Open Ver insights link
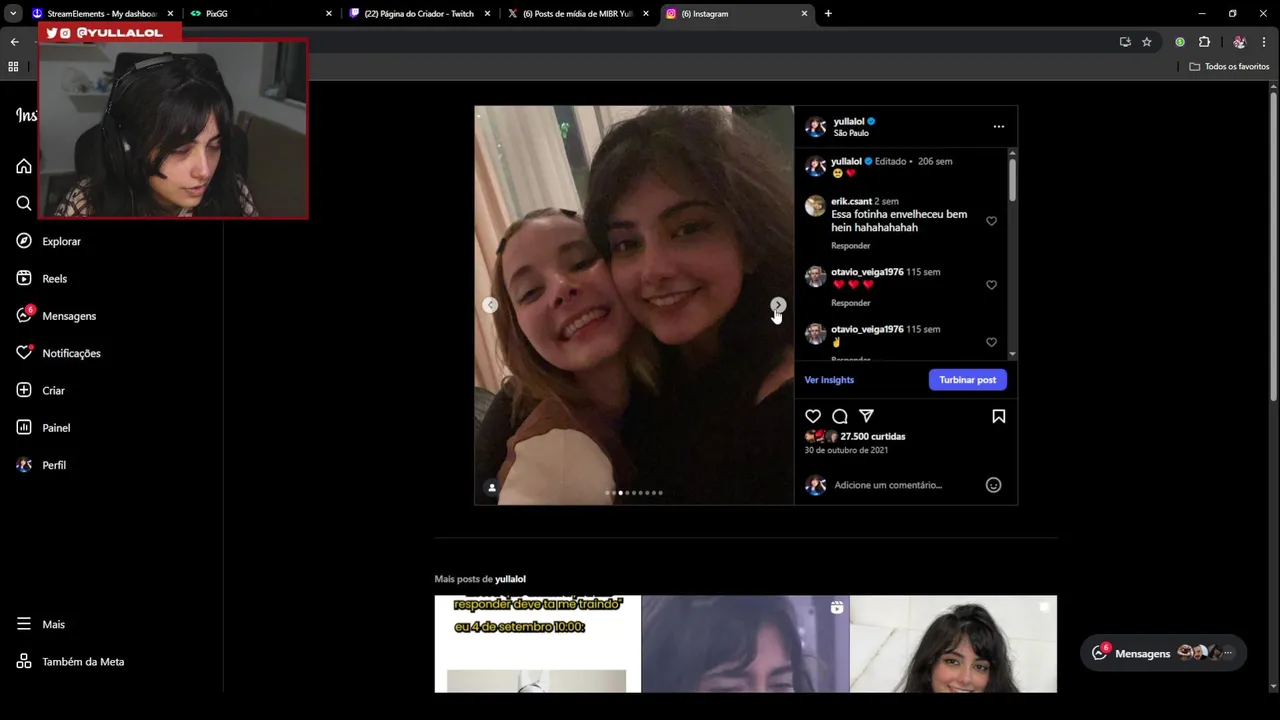 [x=829, y=380]
